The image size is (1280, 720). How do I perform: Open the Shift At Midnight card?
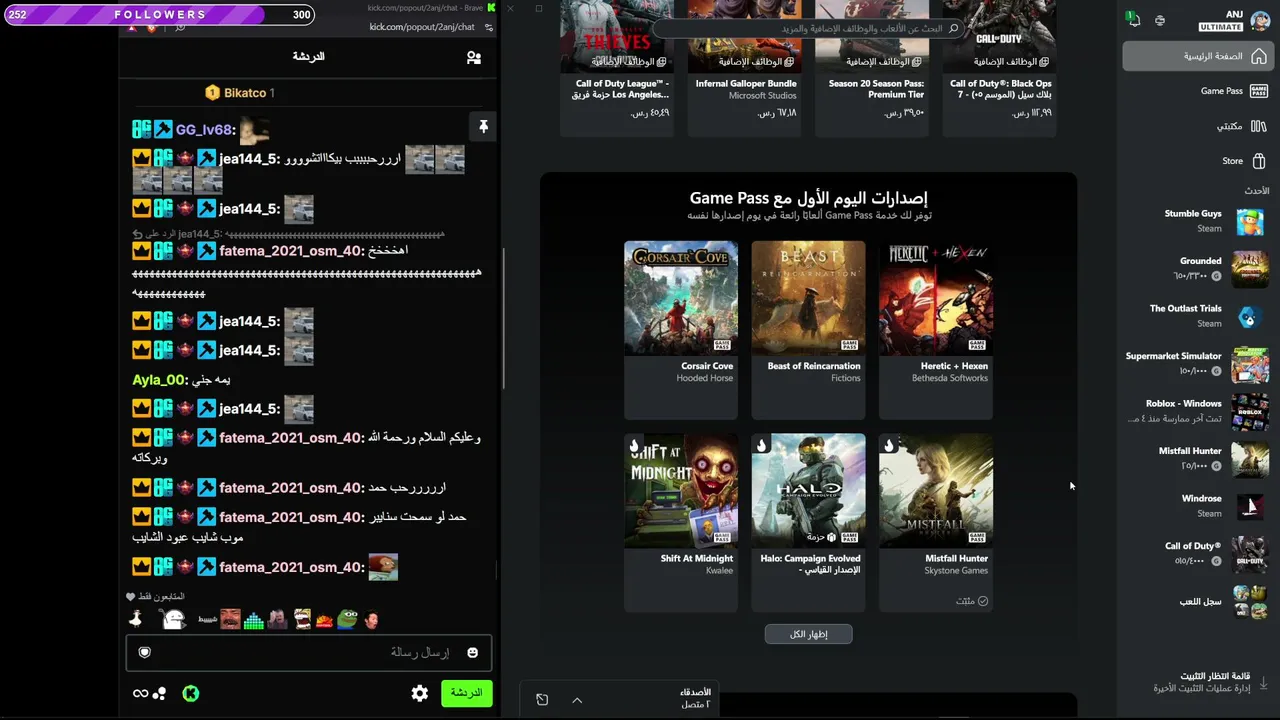(681, 522)
